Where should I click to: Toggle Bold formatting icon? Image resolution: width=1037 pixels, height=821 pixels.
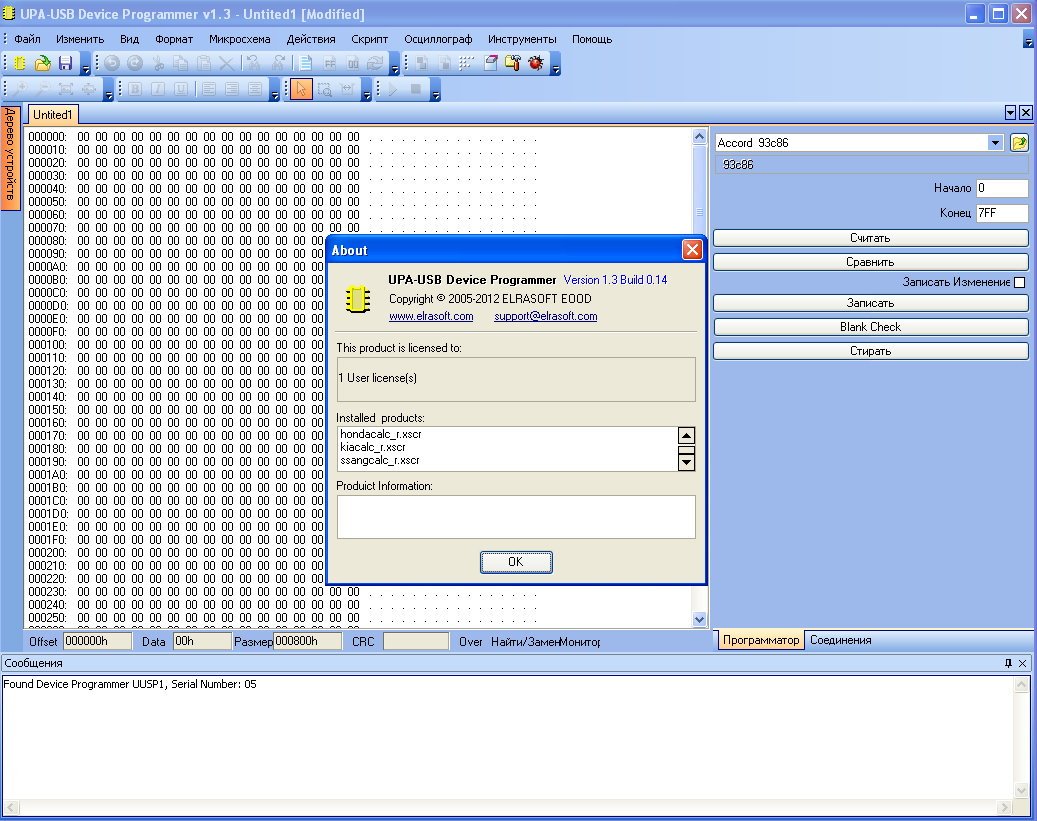point(136,89)
